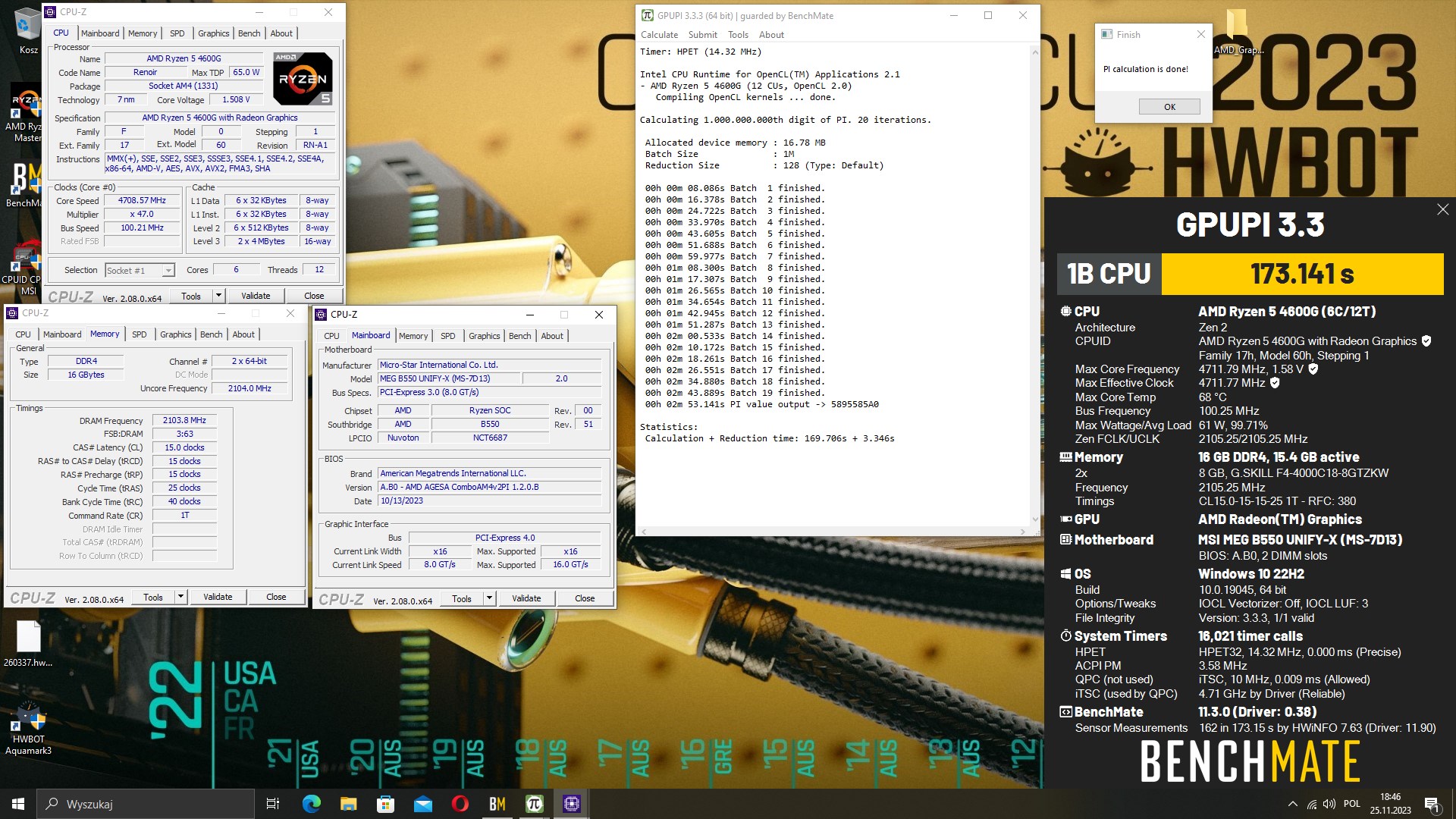Select CPU tab in Mainboard CPU-Z window
The image size is (1456, 819).
331,336
